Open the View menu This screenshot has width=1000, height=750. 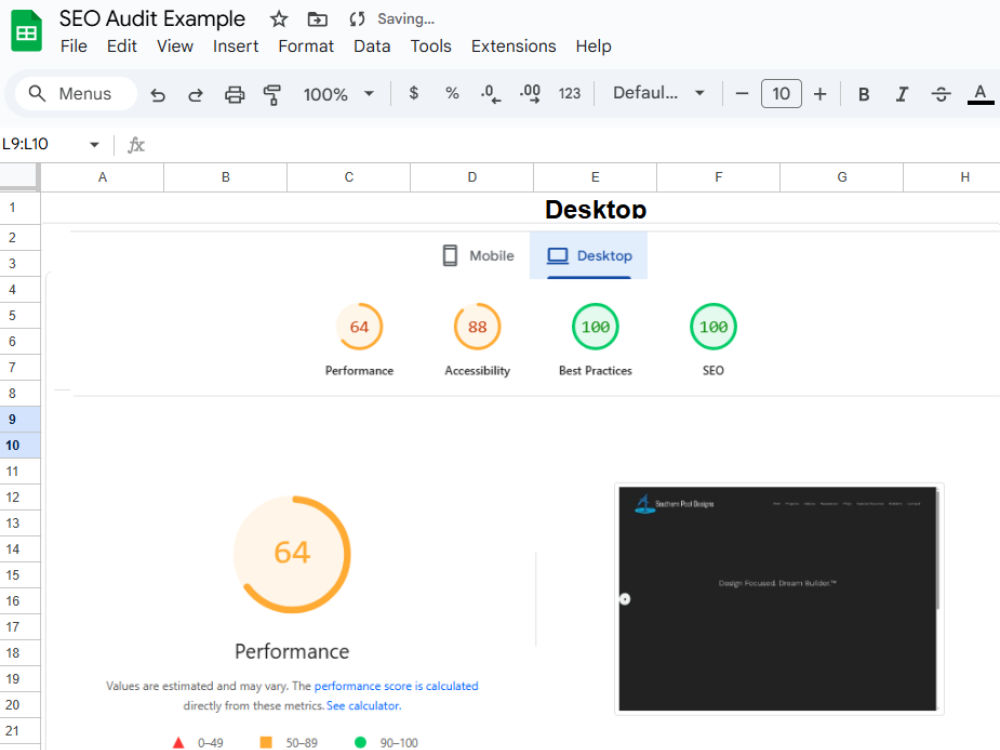pos(175,46)
